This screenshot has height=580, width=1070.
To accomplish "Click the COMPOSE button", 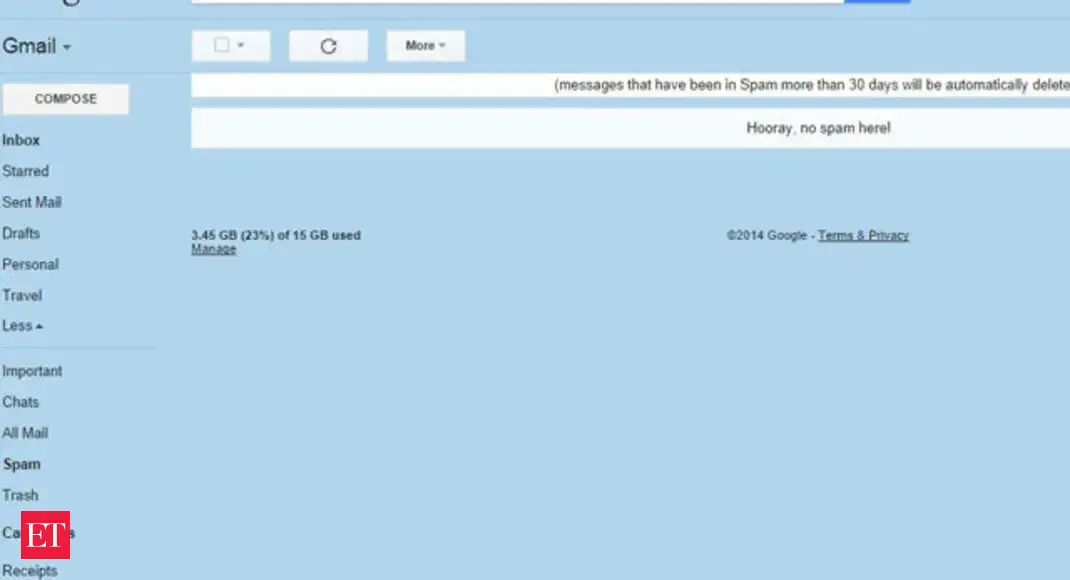I will pos(65,98).
